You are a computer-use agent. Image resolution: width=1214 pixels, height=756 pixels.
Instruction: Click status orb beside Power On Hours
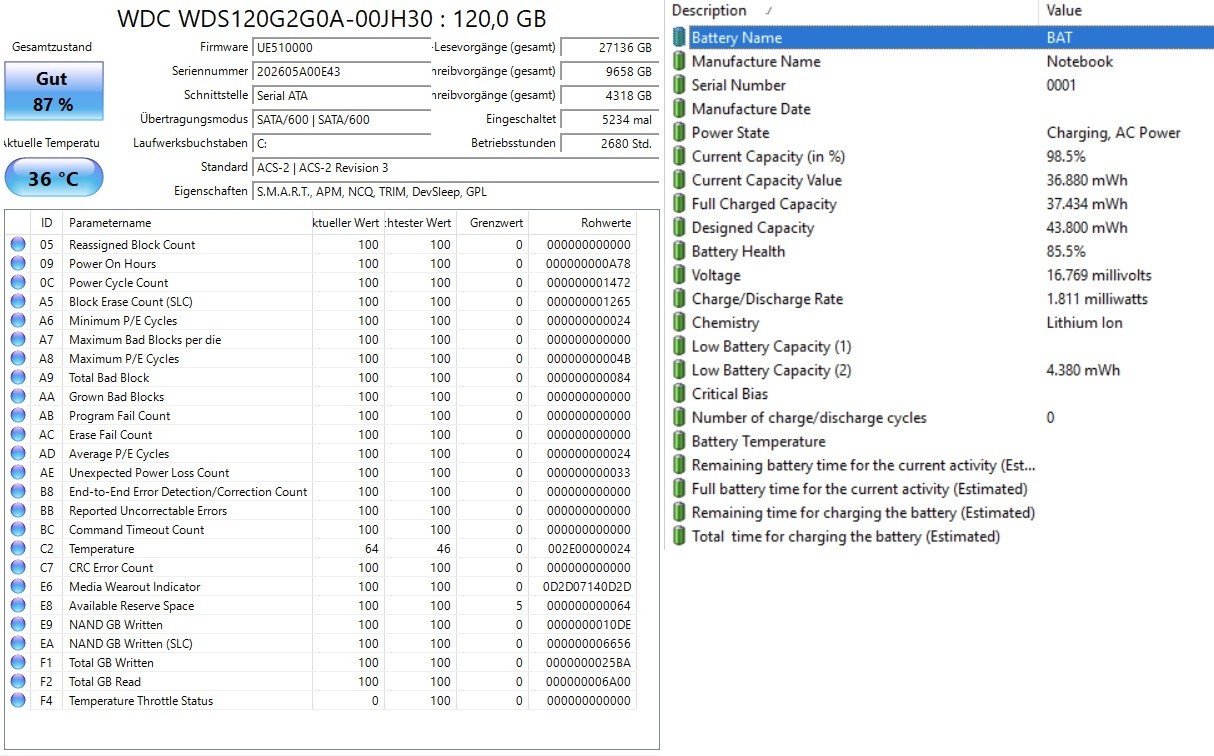(18, 264)
